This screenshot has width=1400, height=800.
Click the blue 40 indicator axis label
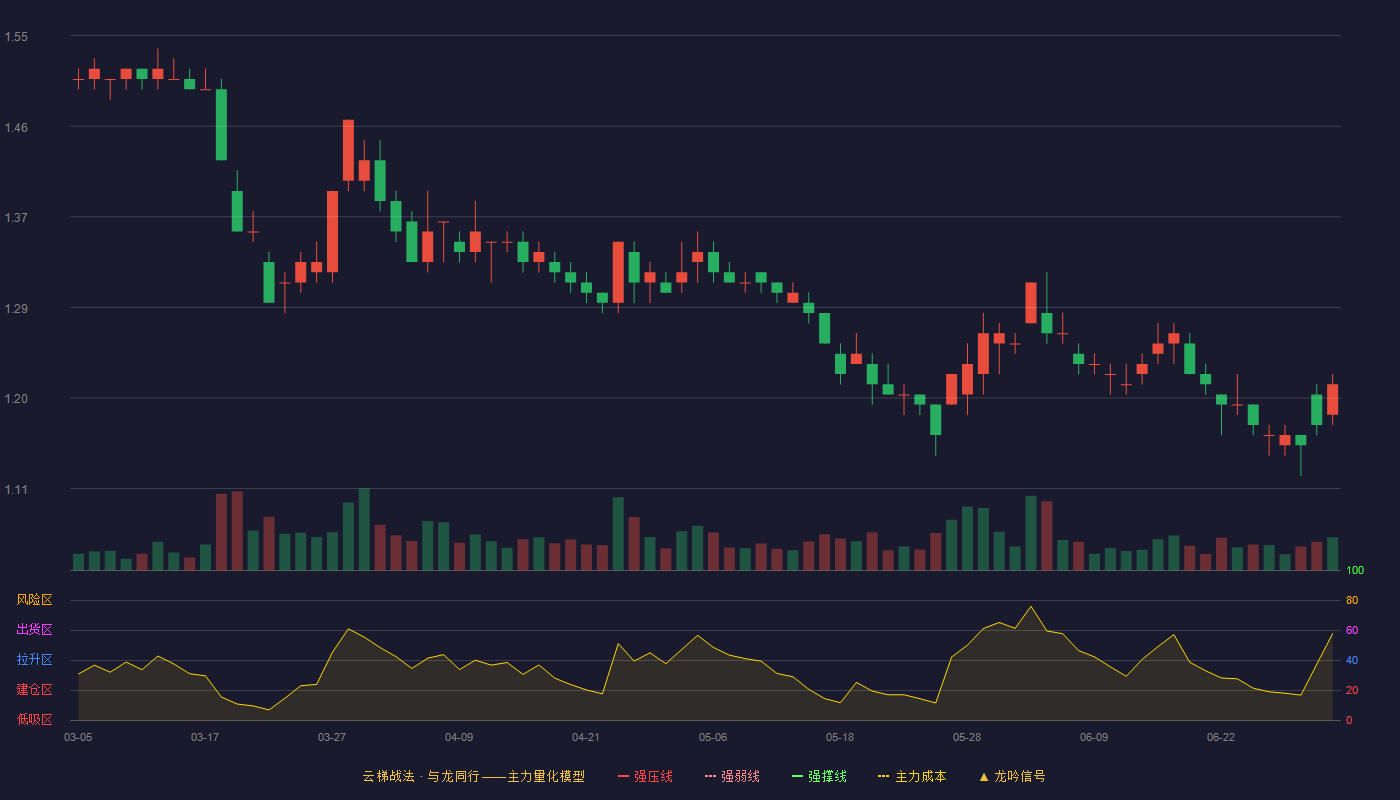click(x=1352, y=660)
